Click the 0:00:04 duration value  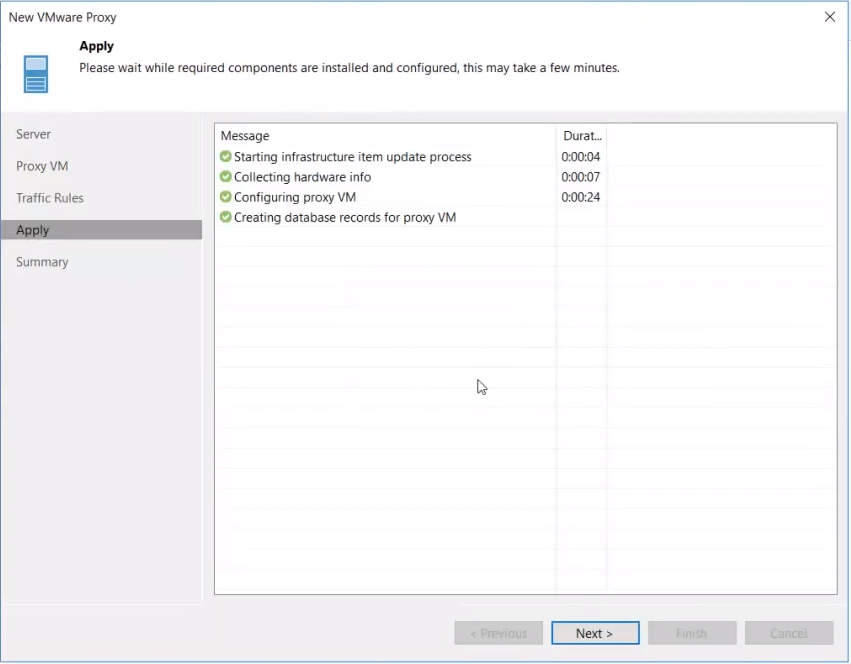click(580, 156)
